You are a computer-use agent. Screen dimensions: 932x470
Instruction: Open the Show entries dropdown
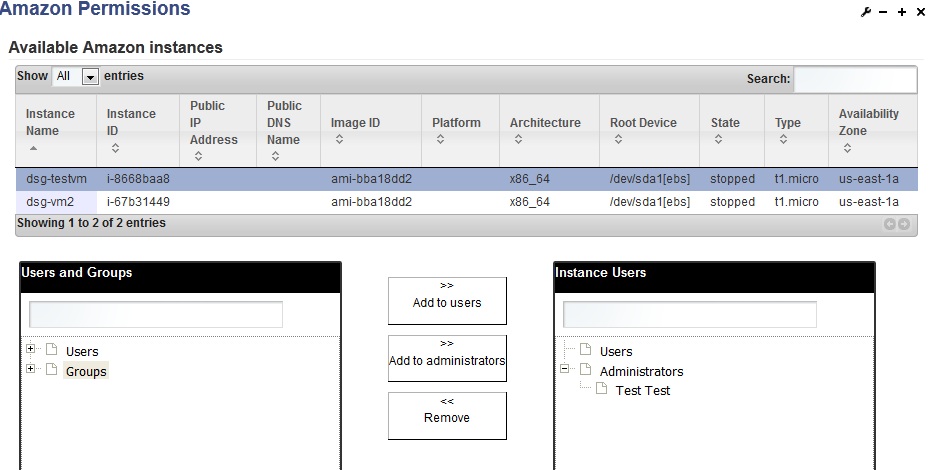point(75,76)
